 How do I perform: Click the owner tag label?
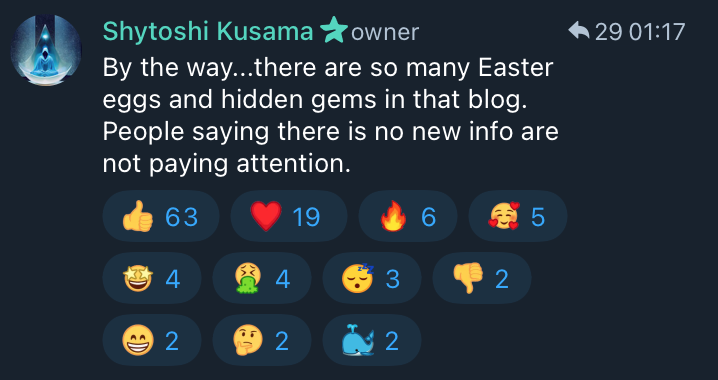(385, 33)
